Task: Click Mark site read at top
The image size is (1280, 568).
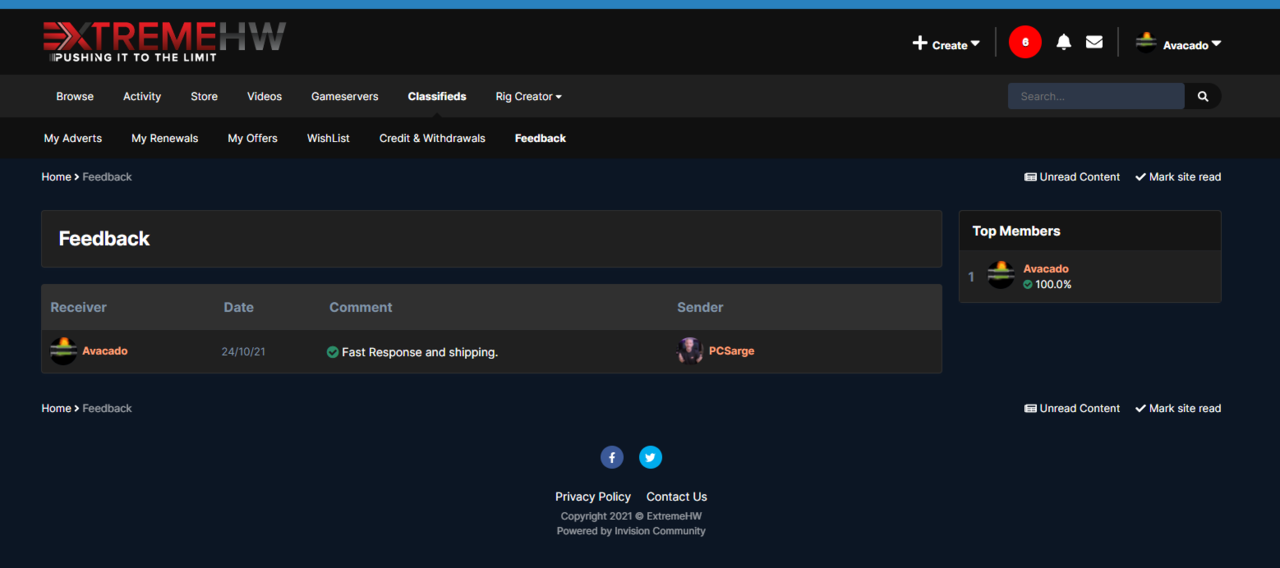Action: coord(1178,177)
